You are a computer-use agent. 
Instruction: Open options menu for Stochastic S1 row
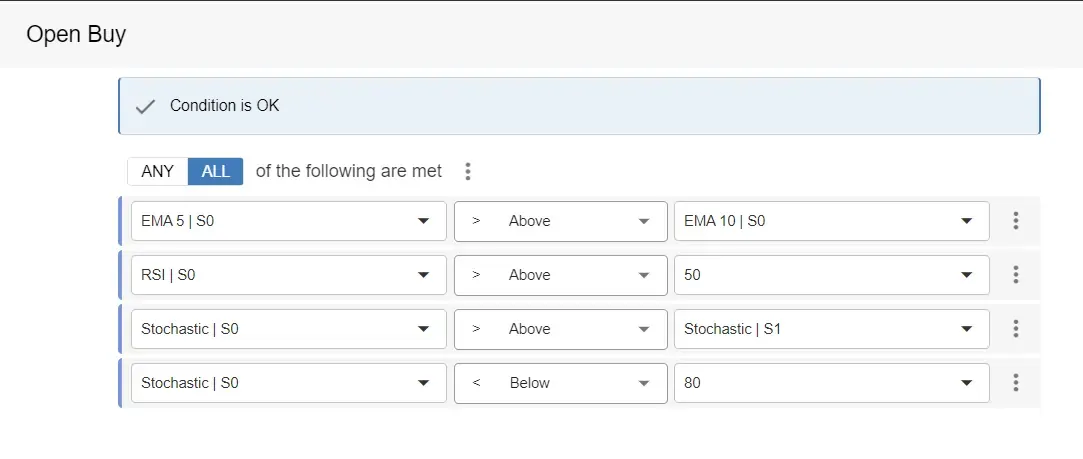(x=1015, y=329)
